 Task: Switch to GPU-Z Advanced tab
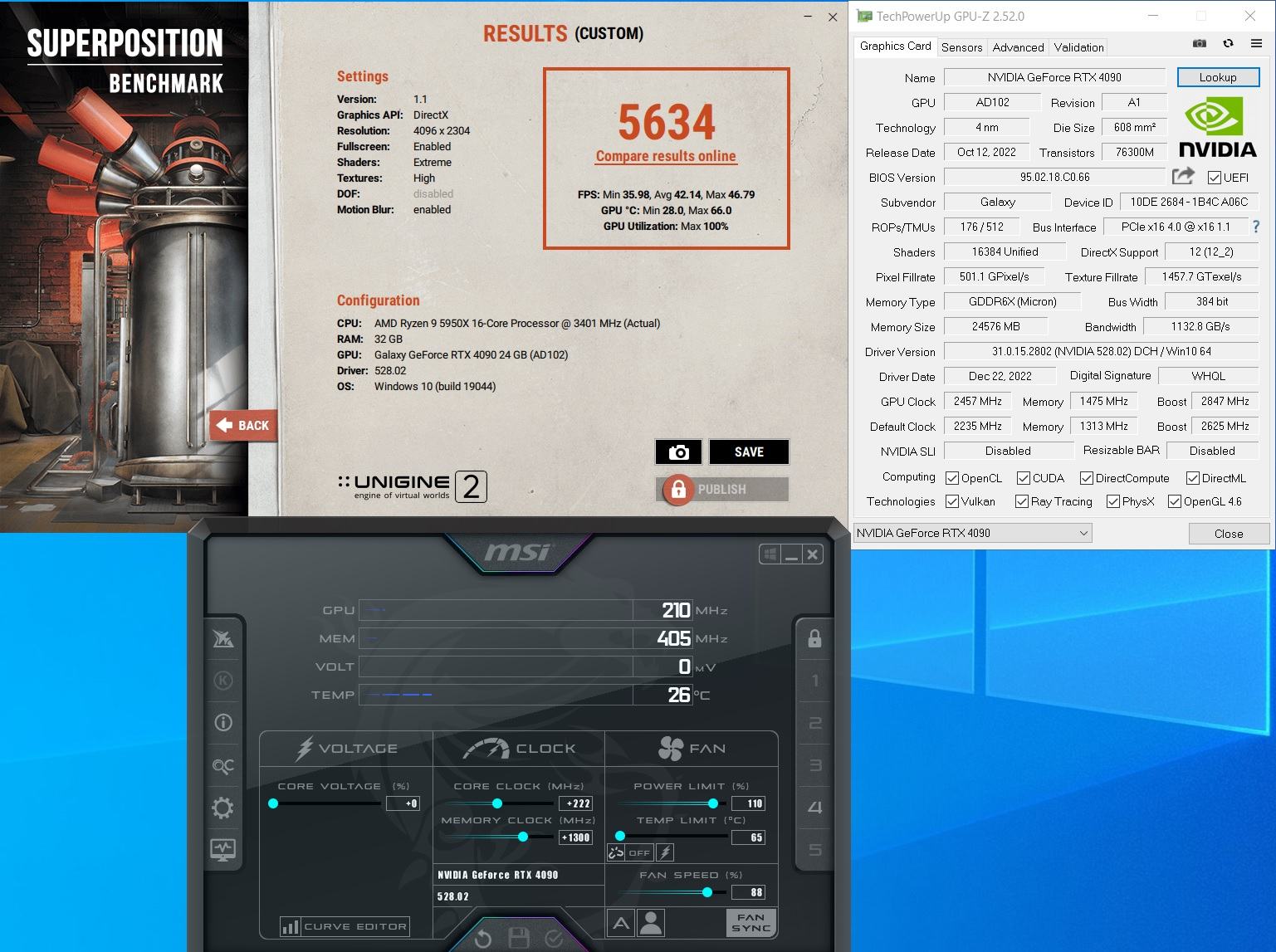pos(1018,47)
